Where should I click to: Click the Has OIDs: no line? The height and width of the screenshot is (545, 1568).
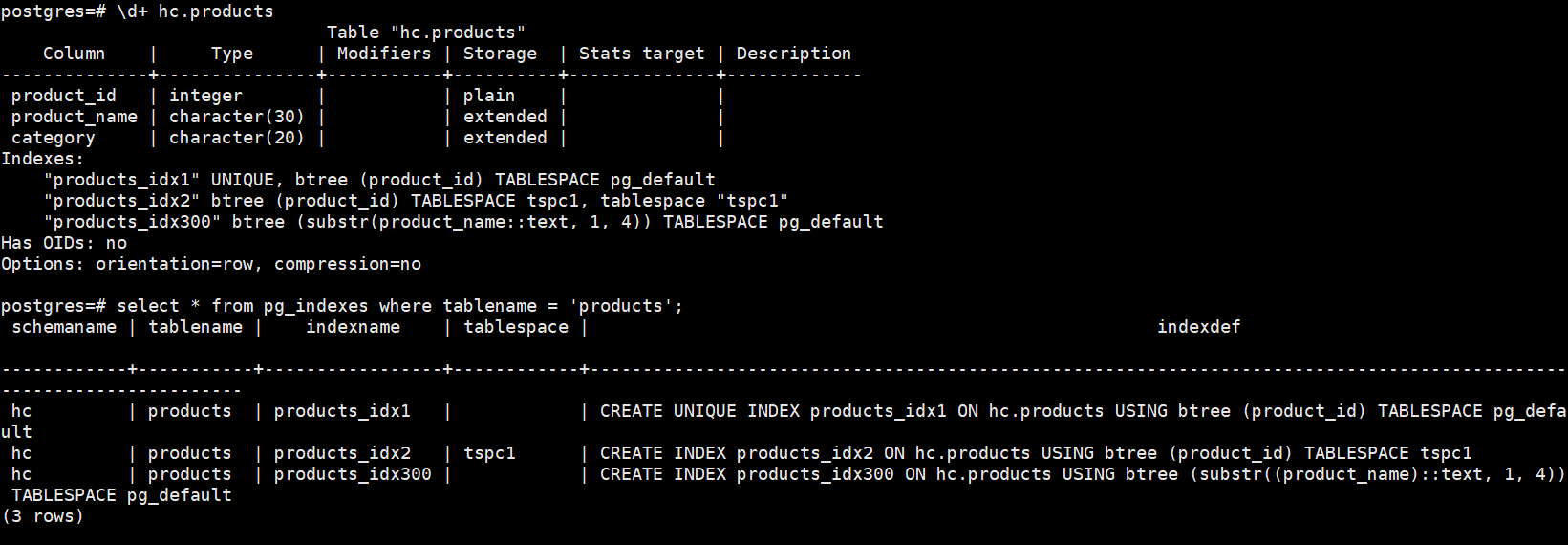click(x=63, y=243)
